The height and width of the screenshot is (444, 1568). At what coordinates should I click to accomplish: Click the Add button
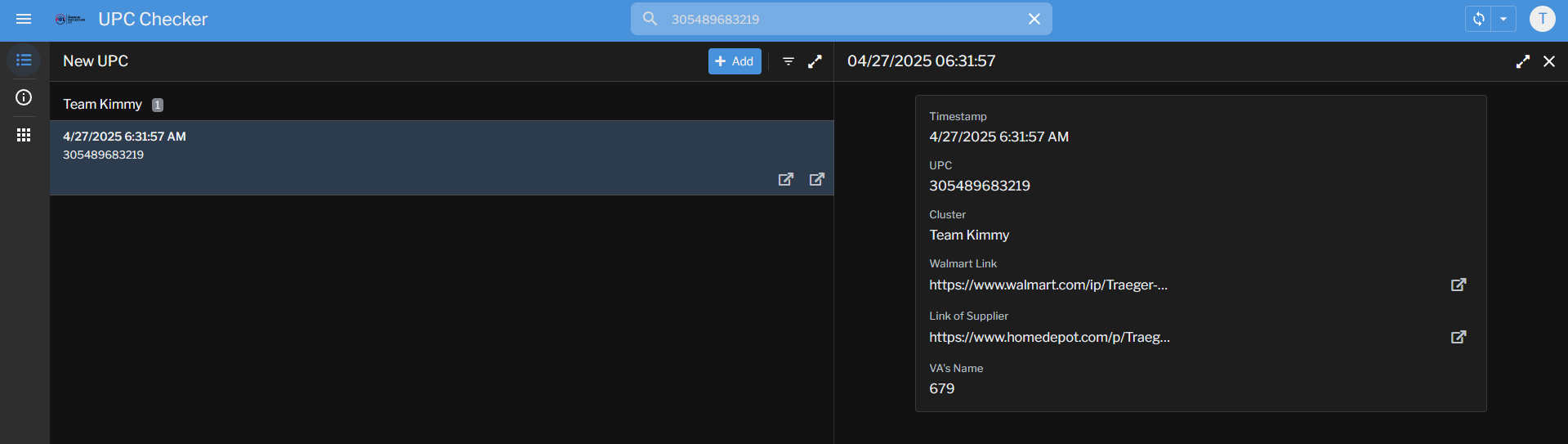click(735, 61)
